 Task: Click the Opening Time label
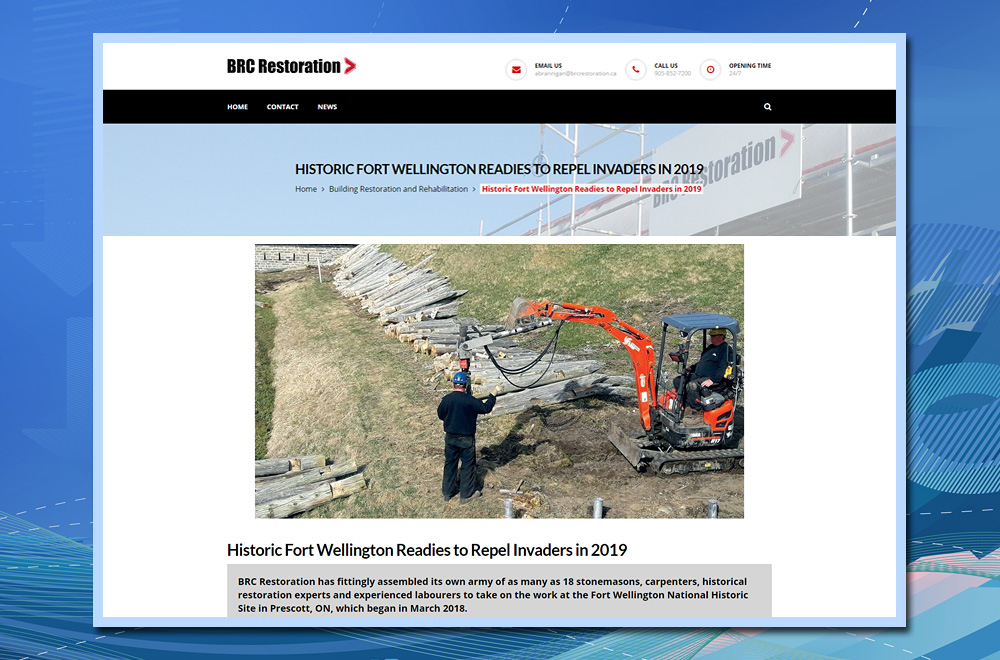[x=750, y=66]
